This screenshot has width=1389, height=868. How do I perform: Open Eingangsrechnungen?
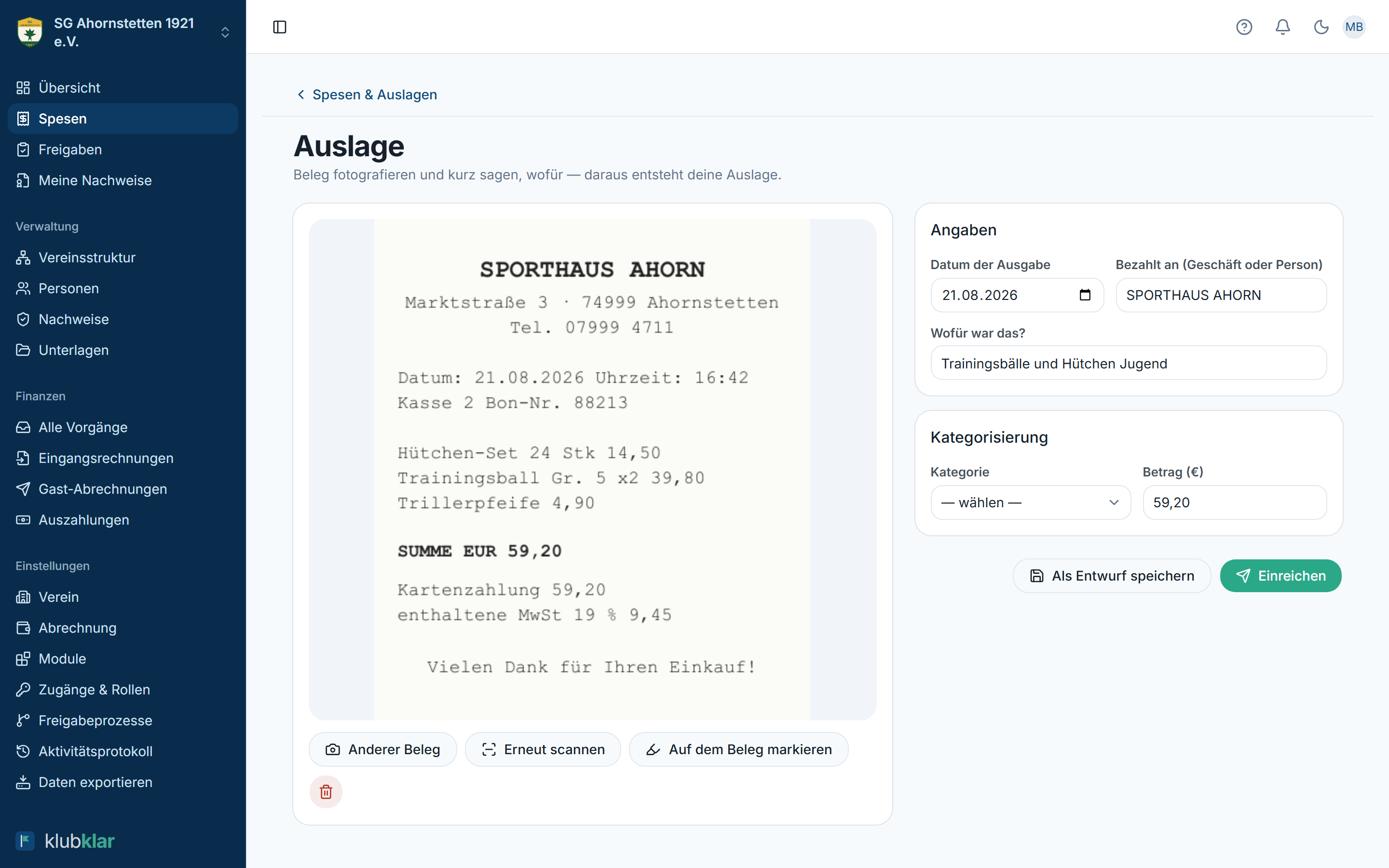123,458
